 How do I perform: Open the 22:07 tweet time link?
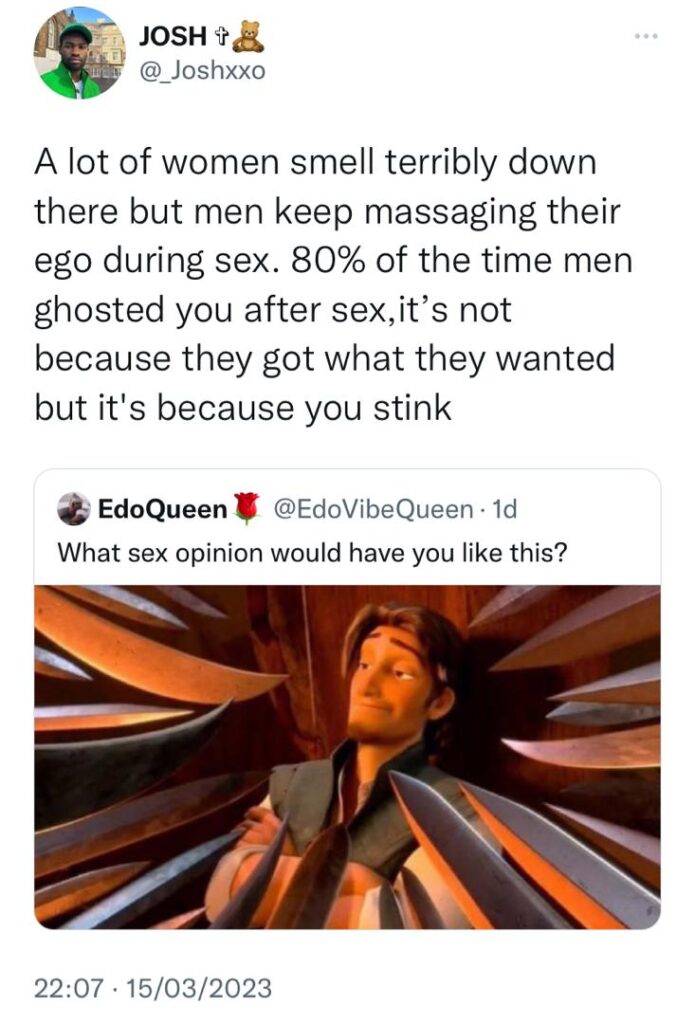coord(68,987)
